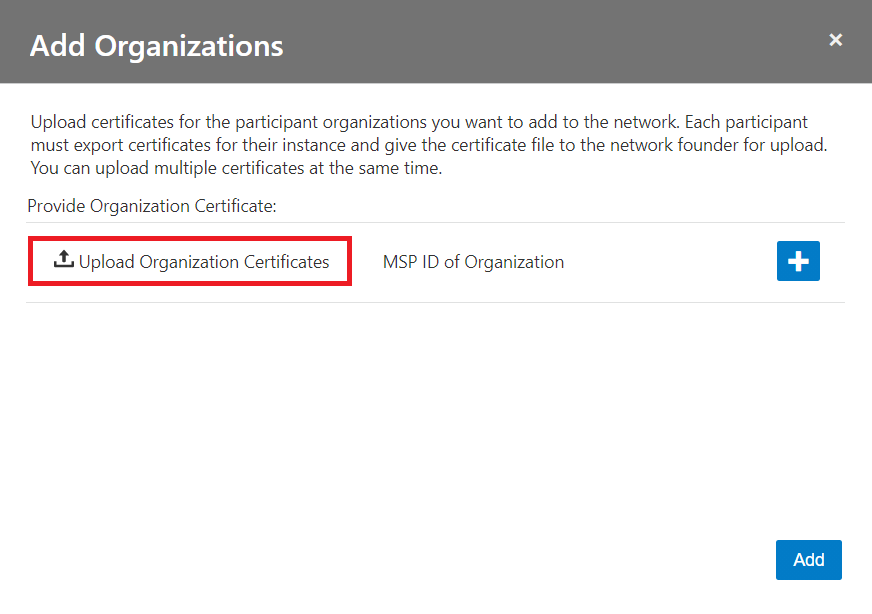Click the certificate upload icon inside the button
Screen dimensions: 872x614
click(65, 260)
